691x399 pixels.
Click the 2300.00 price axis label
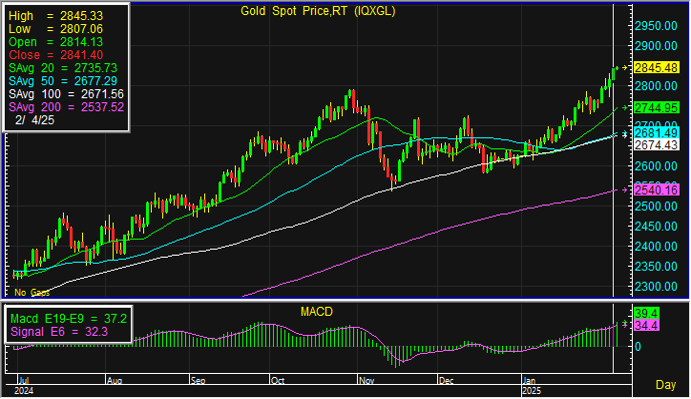point(656,287)
